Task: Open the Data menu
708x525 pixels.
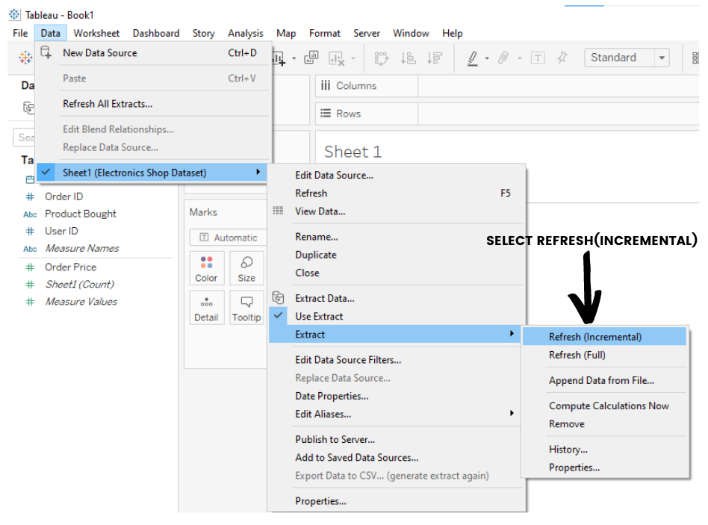Action: coord(50,33)
